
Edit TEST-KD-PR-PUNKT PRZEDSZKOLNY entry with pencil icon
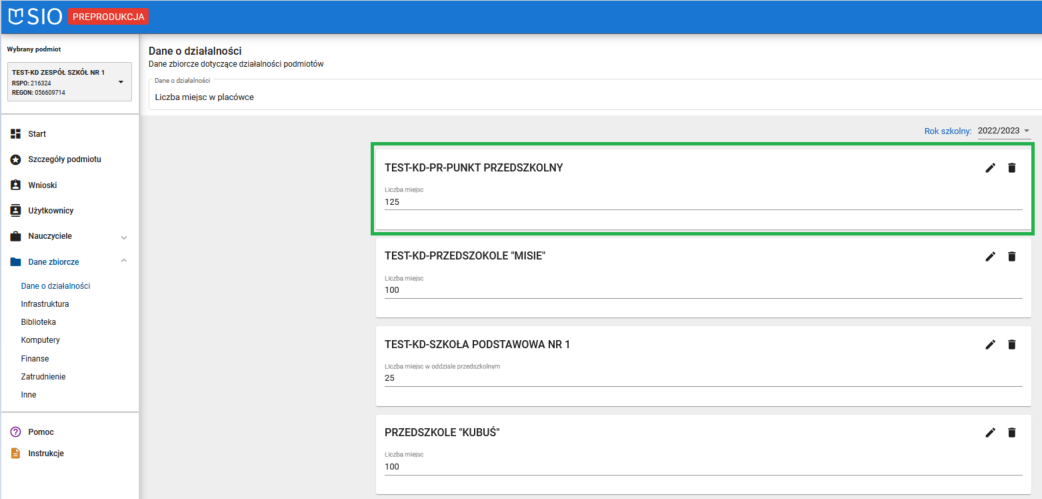pos(990,168)
